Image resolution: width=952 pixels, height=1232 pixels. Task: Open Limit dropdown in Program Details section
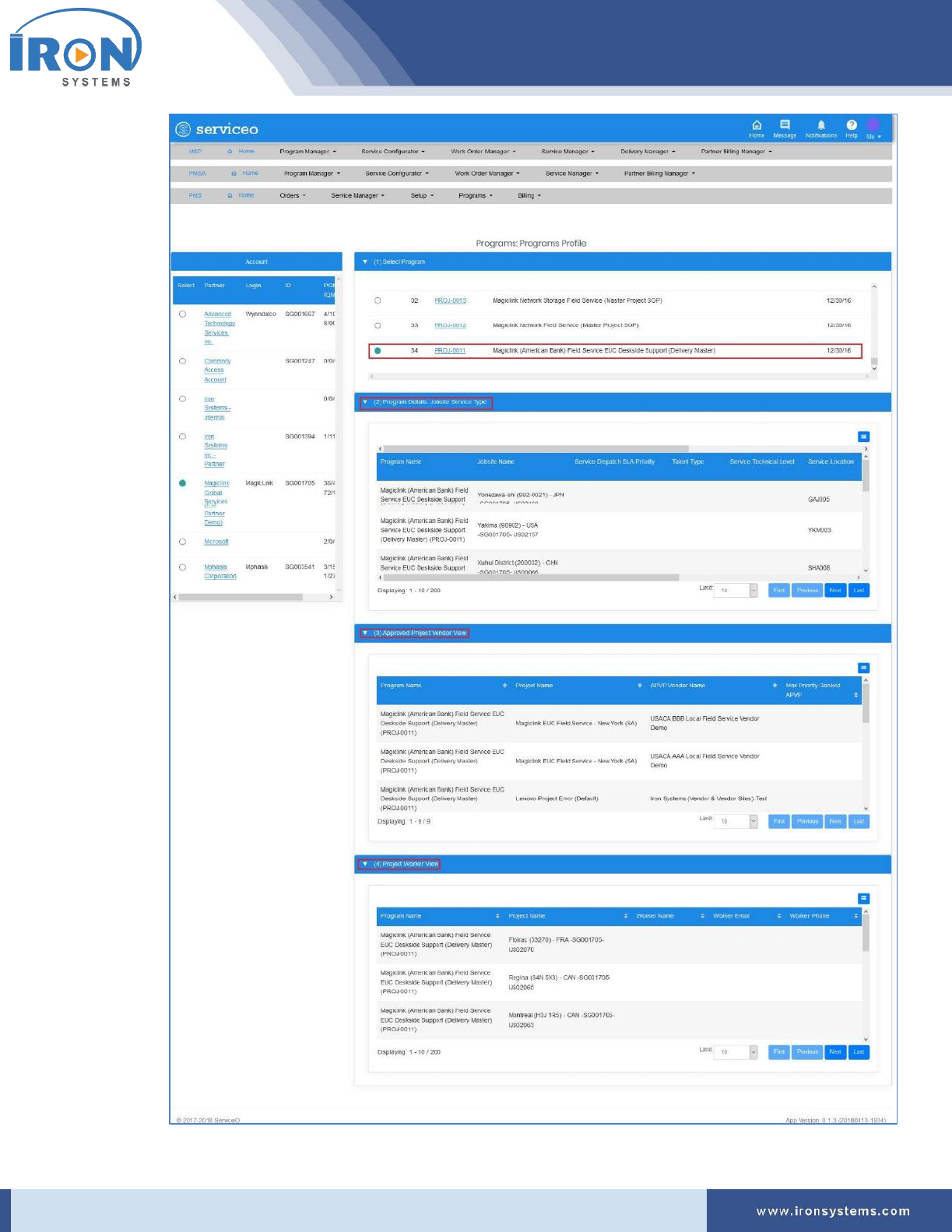736,591
